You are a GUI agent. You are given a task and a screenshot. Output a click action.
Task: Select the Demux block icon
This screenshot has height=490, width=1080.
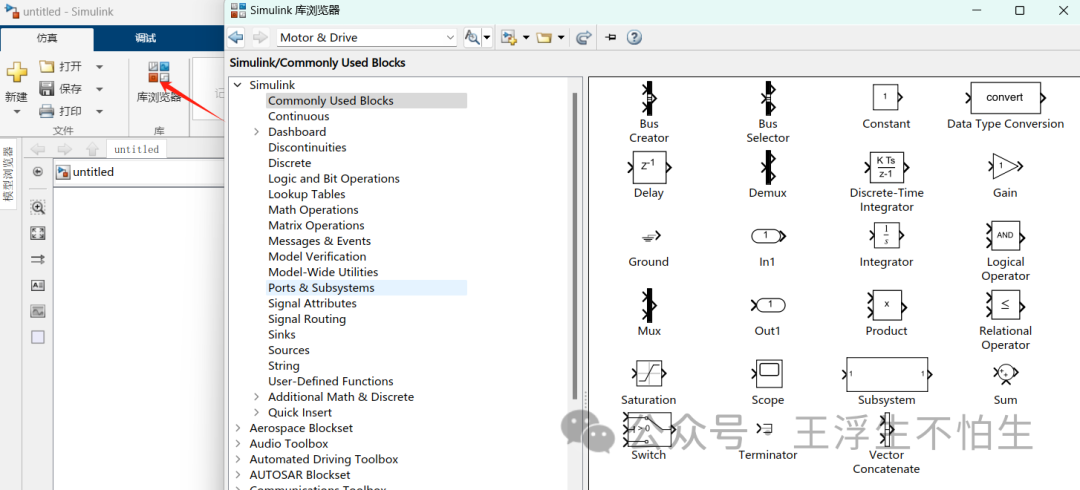767,167
